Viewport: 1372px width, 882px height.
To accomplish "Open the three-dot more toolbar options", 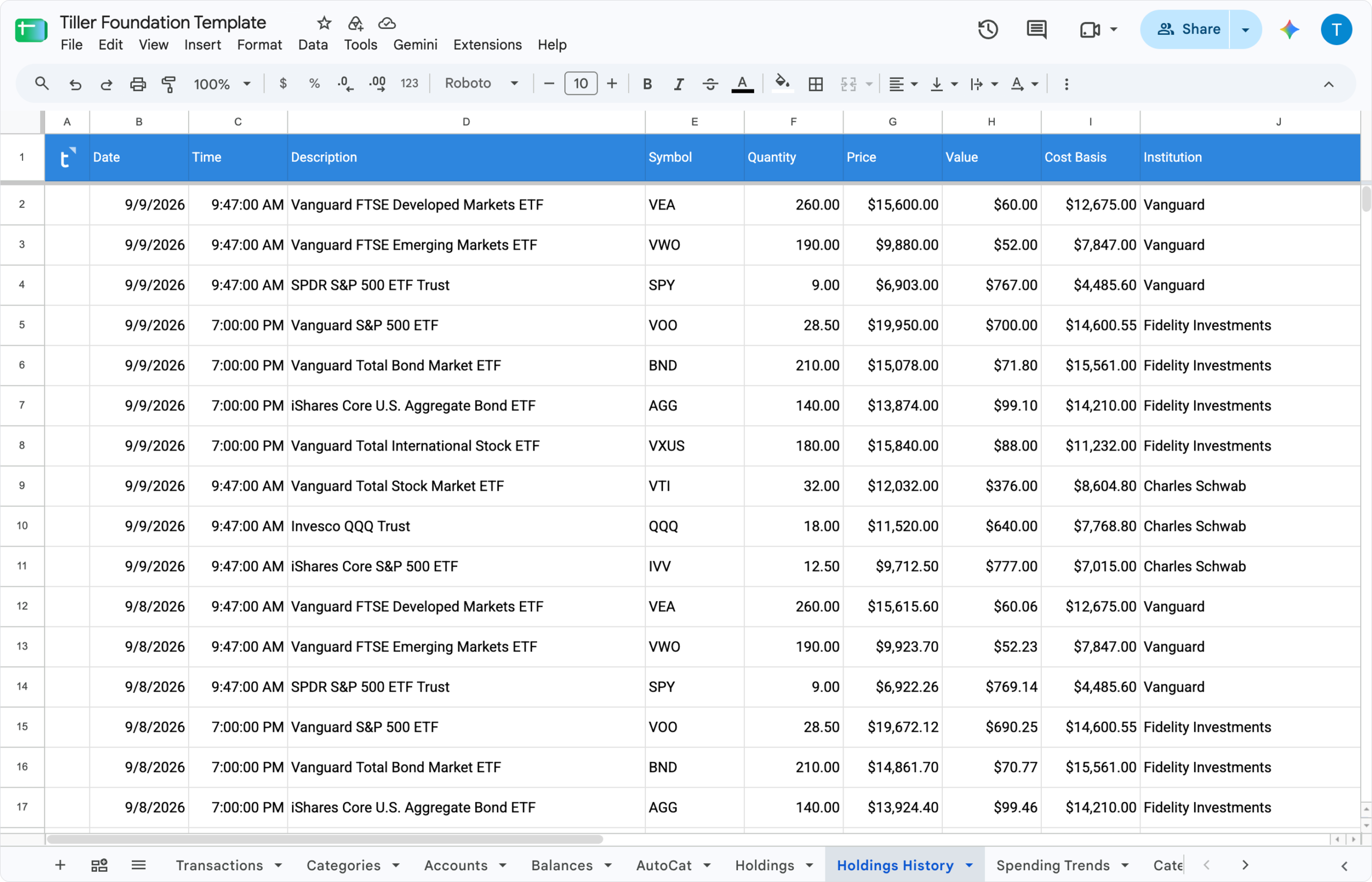I will (1066, 84).
